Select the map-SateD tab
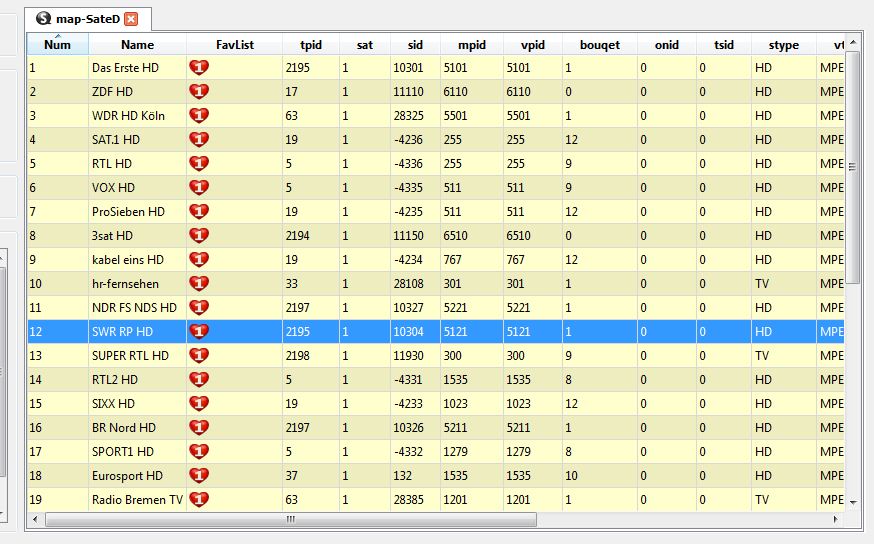The image size is (874, 544). [x=88, y=20]
